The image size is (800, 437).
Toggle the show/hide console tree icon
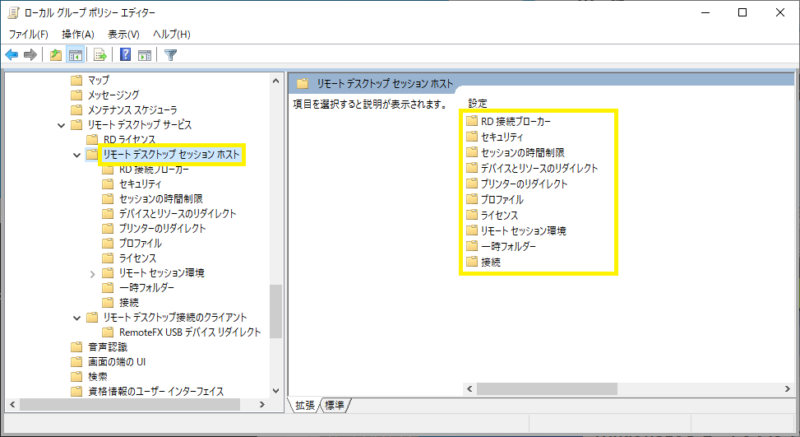(76, 55)
